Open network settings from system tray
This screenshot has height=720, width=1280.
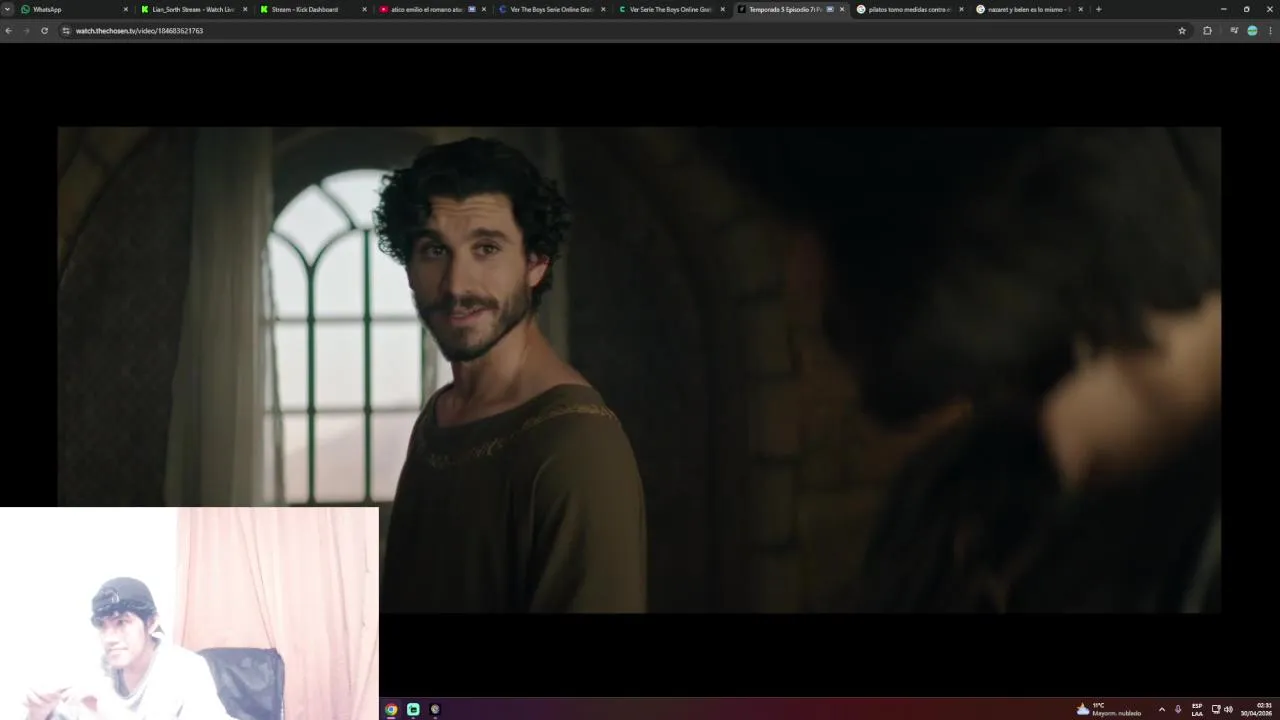pyautogui.click(x=1216, y=709)
